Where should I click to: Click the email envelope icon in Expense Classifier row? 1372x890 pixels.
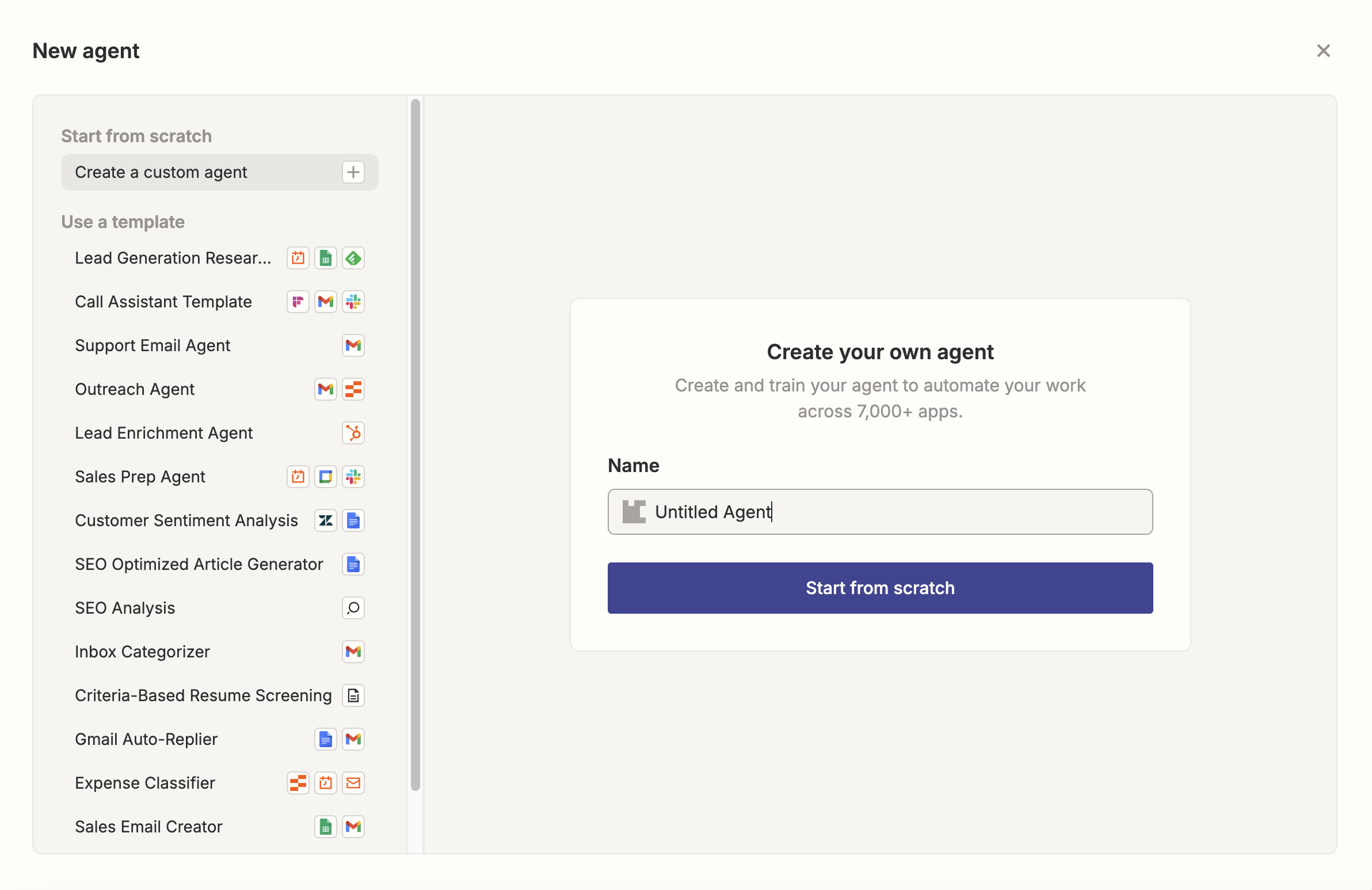coord(353,783)
